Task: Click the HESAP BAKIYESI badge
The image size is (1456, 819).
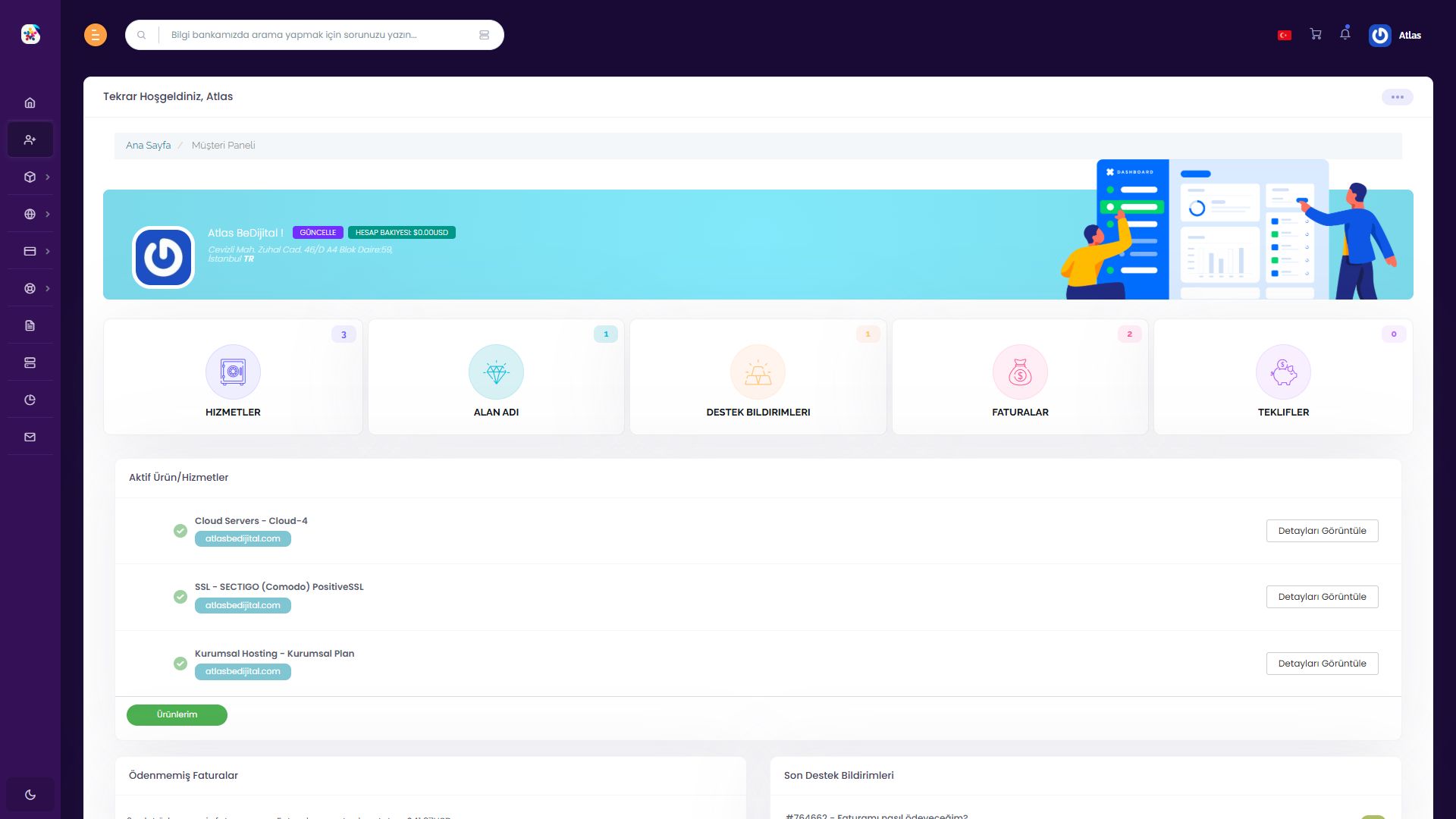Action: click(x=402, y=233)
